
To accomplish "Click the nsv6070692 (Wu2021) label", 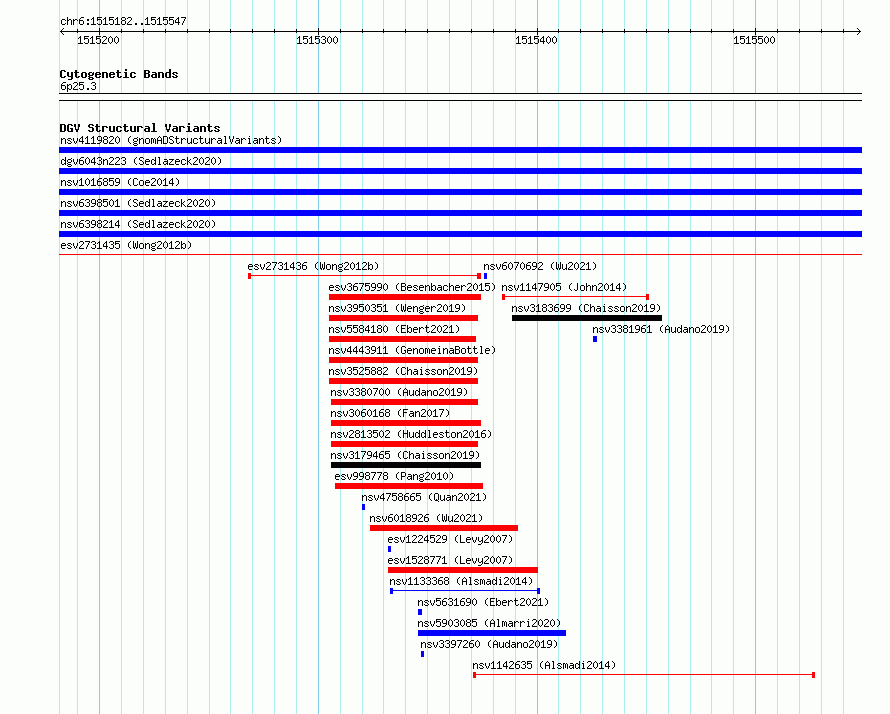I will click(540, 266).
